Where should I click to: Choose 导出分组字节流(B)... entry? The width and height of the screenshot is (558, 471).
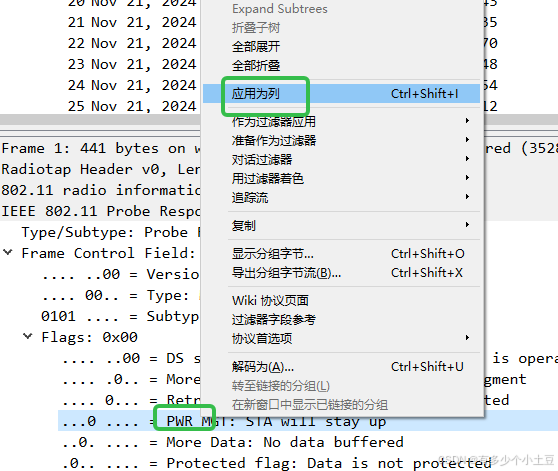pos(341,272)
